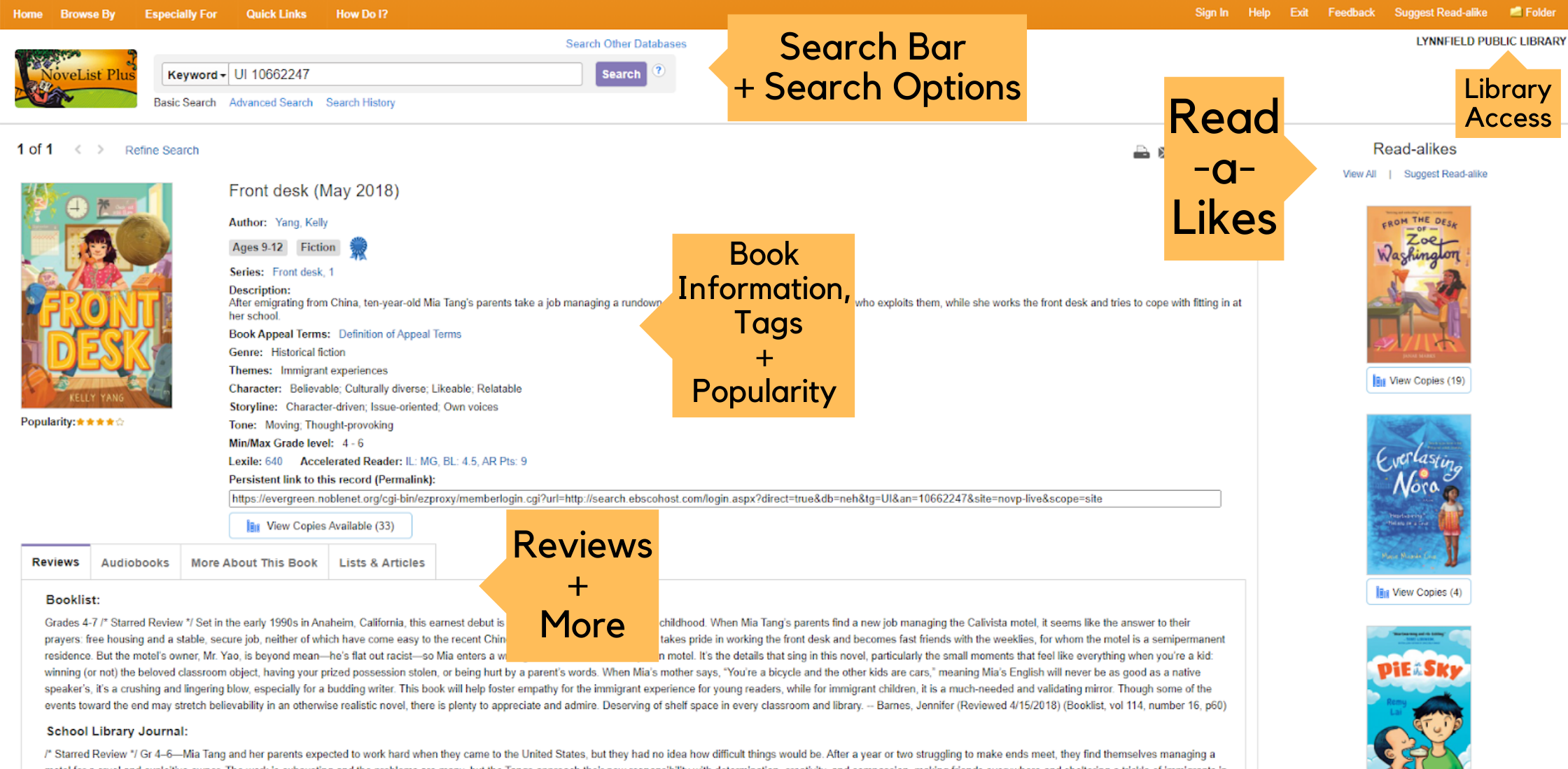The width and height of the screenshot is (1568, 769).
Task: Click the award ribbon icon beside Fiction
Action: click(358, 248)
